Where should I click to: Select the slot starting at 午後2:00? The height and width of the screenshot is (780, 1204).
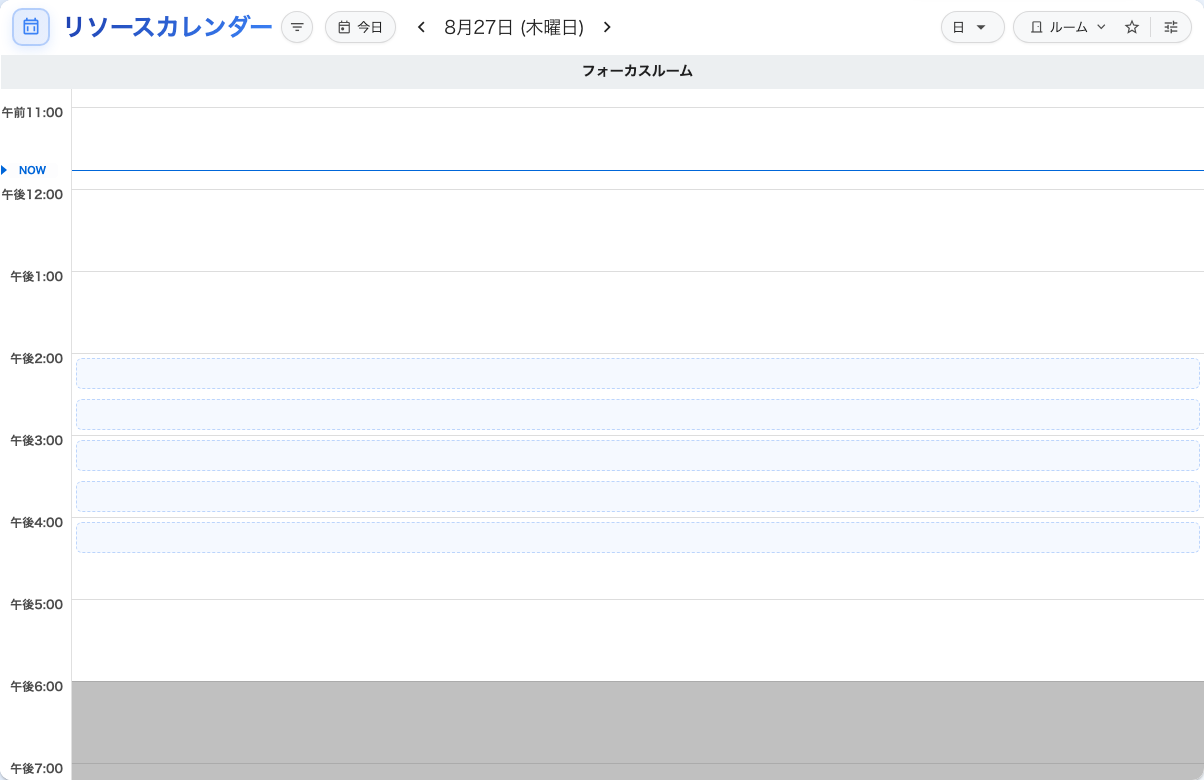tap(638, 373)
